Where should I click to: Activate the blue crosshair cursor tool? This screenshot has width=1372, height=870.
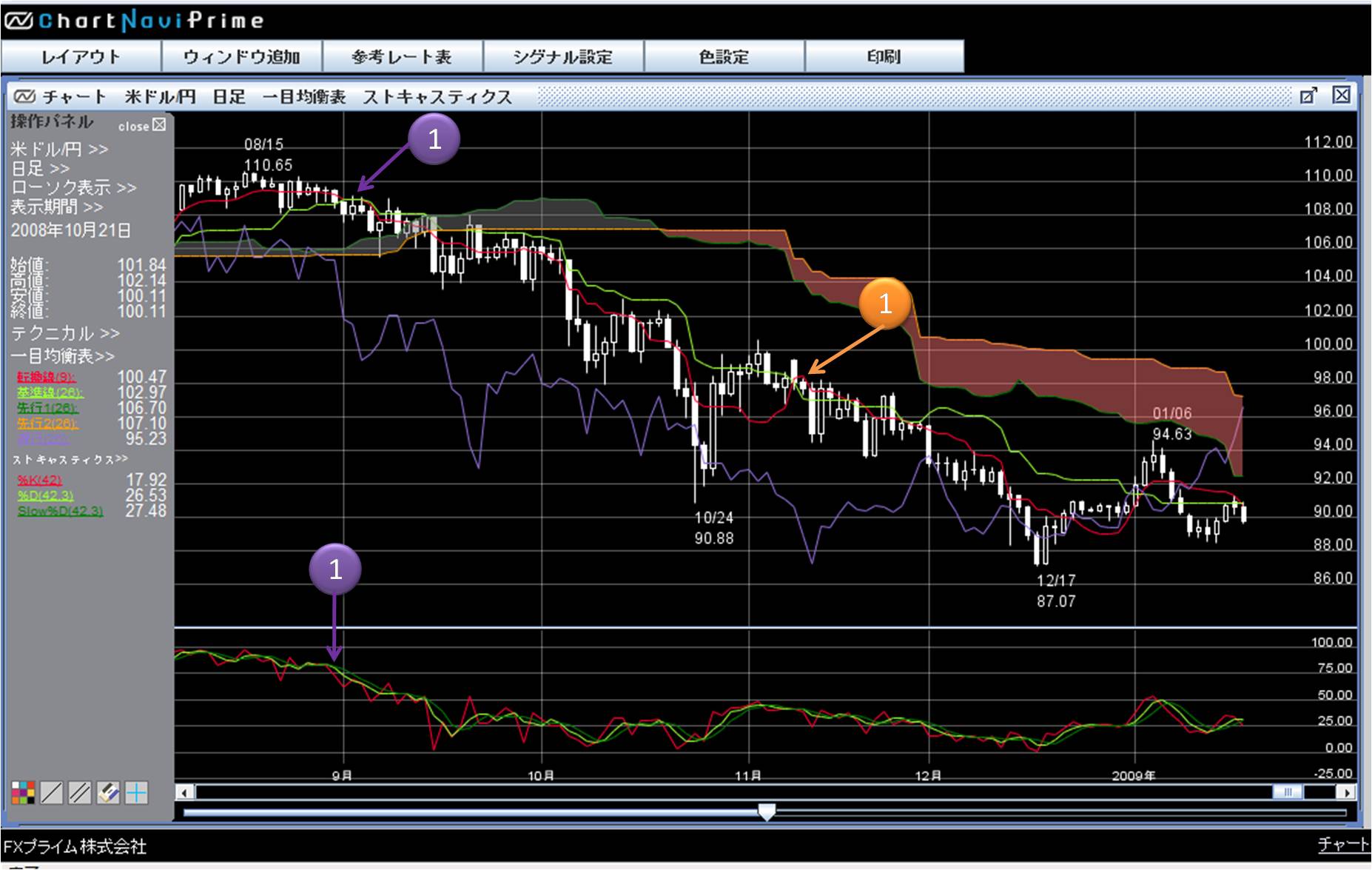click(136, 793)
